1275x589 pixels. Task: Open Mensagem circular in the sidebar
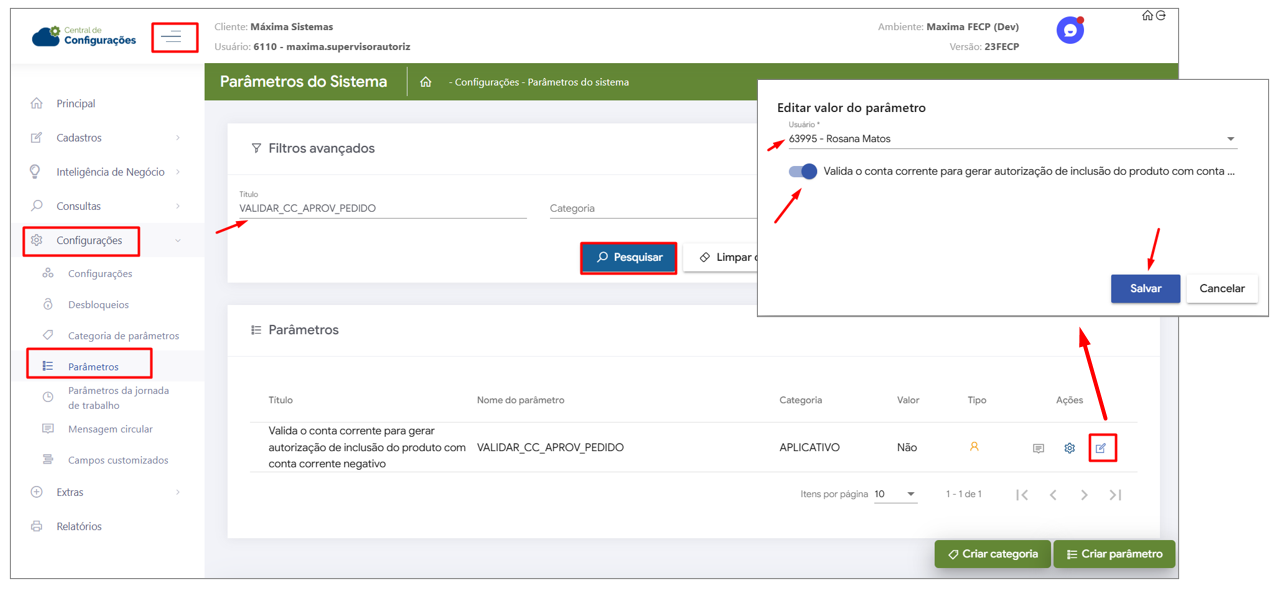pos(110,429)
